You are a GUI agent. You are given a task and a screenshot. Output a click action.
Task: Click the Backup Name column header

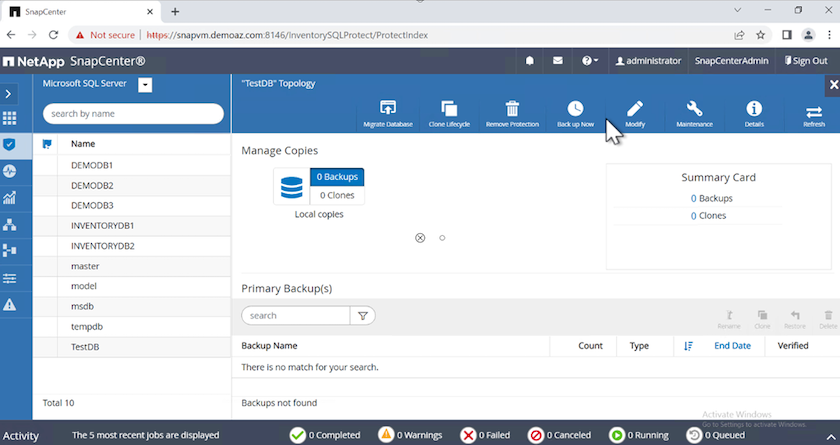[269, 346]
